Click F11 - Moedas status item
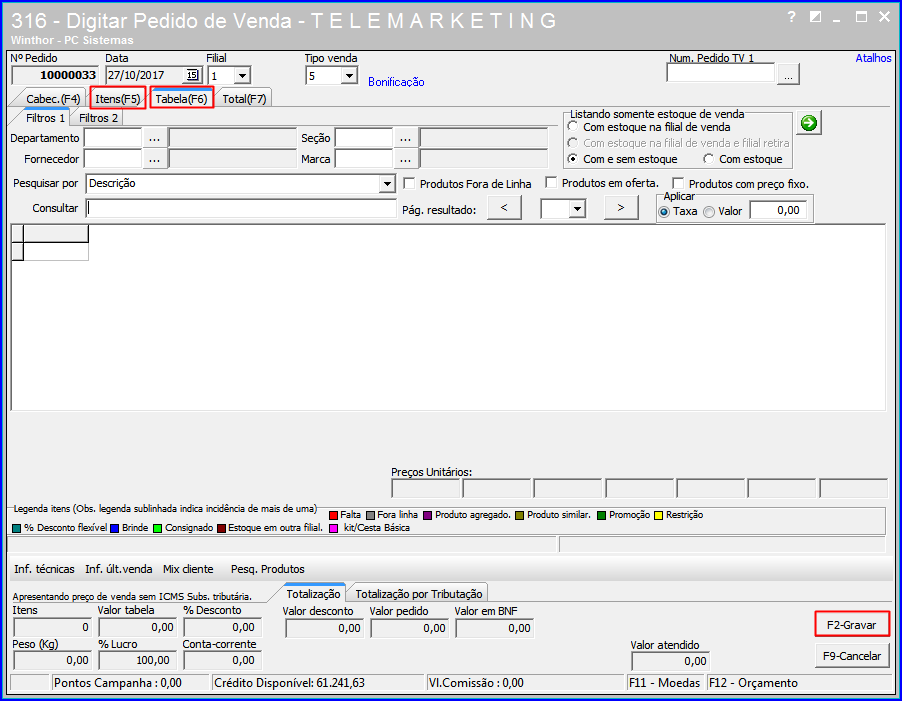Screen dimensions: 902x701 point(665,683)
